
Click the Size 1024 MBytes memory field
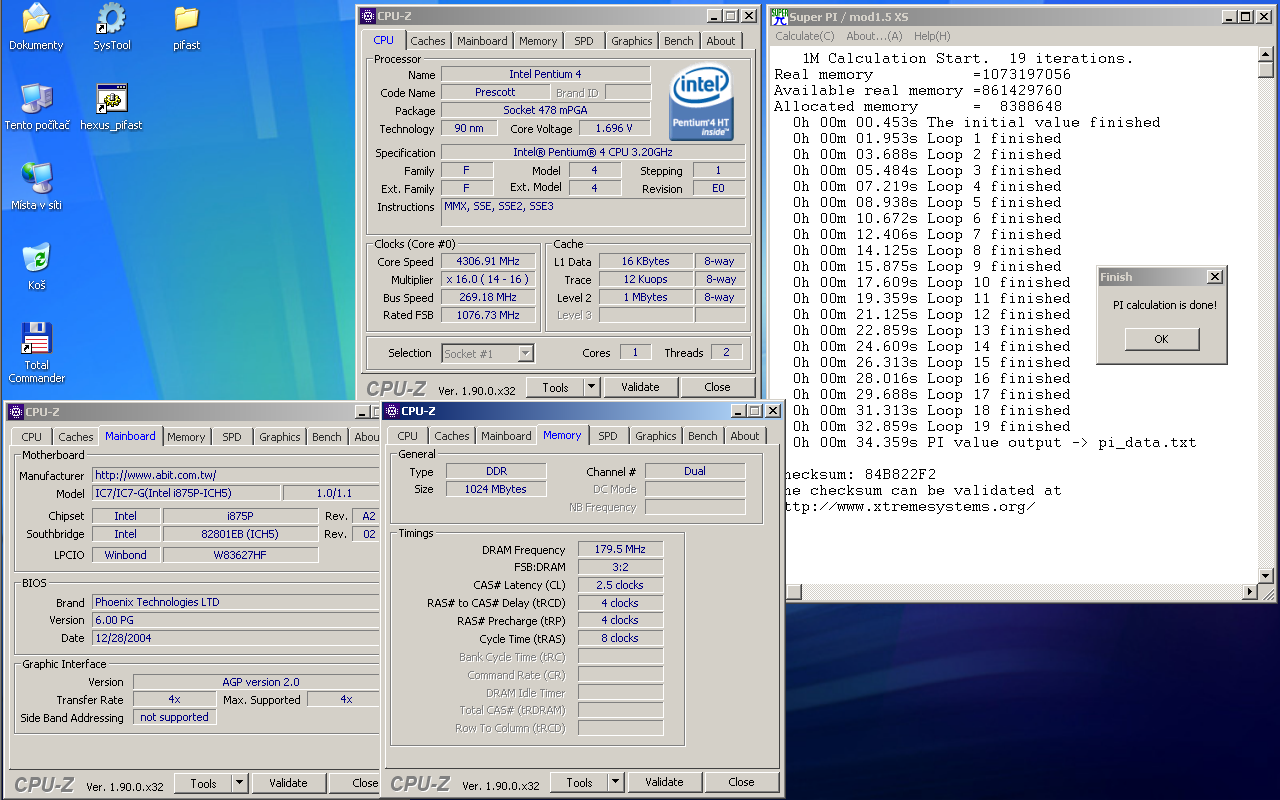click(x=496, y=489)
